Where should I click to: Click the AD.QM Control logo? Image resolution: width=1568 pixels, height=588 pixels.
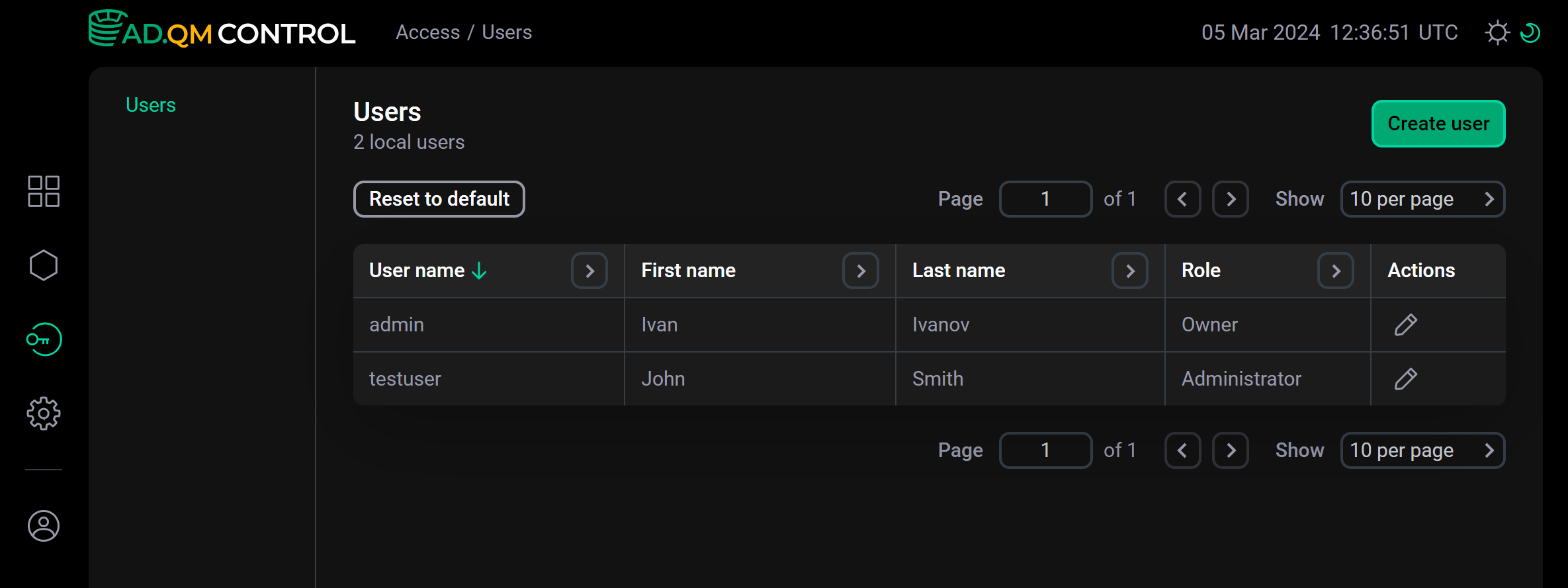(x=222, y=30)
